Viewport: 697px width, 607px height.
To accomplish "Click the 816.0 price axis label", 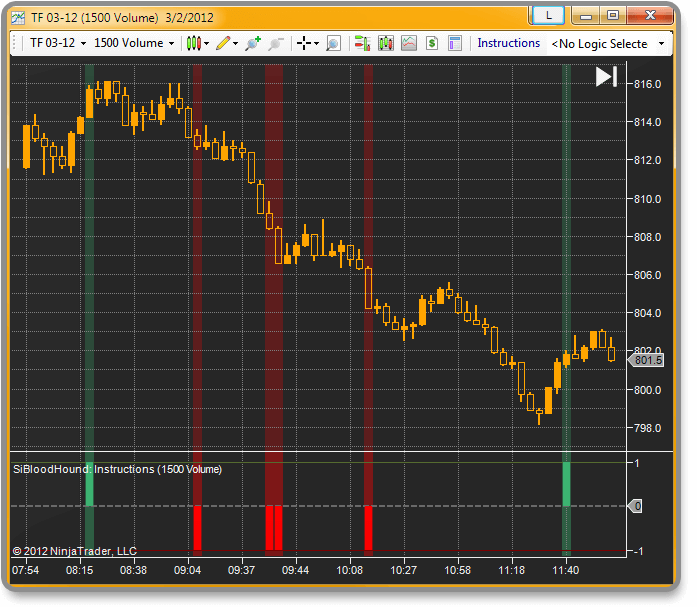I will [647, 84].
